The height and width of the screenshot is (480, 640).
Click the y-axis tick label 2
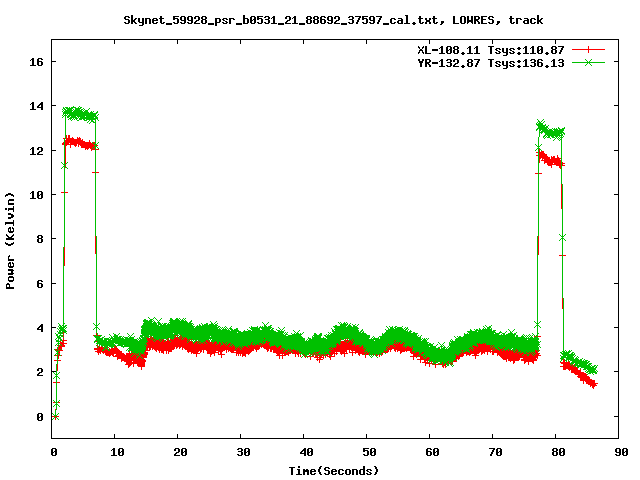[40, 372]
